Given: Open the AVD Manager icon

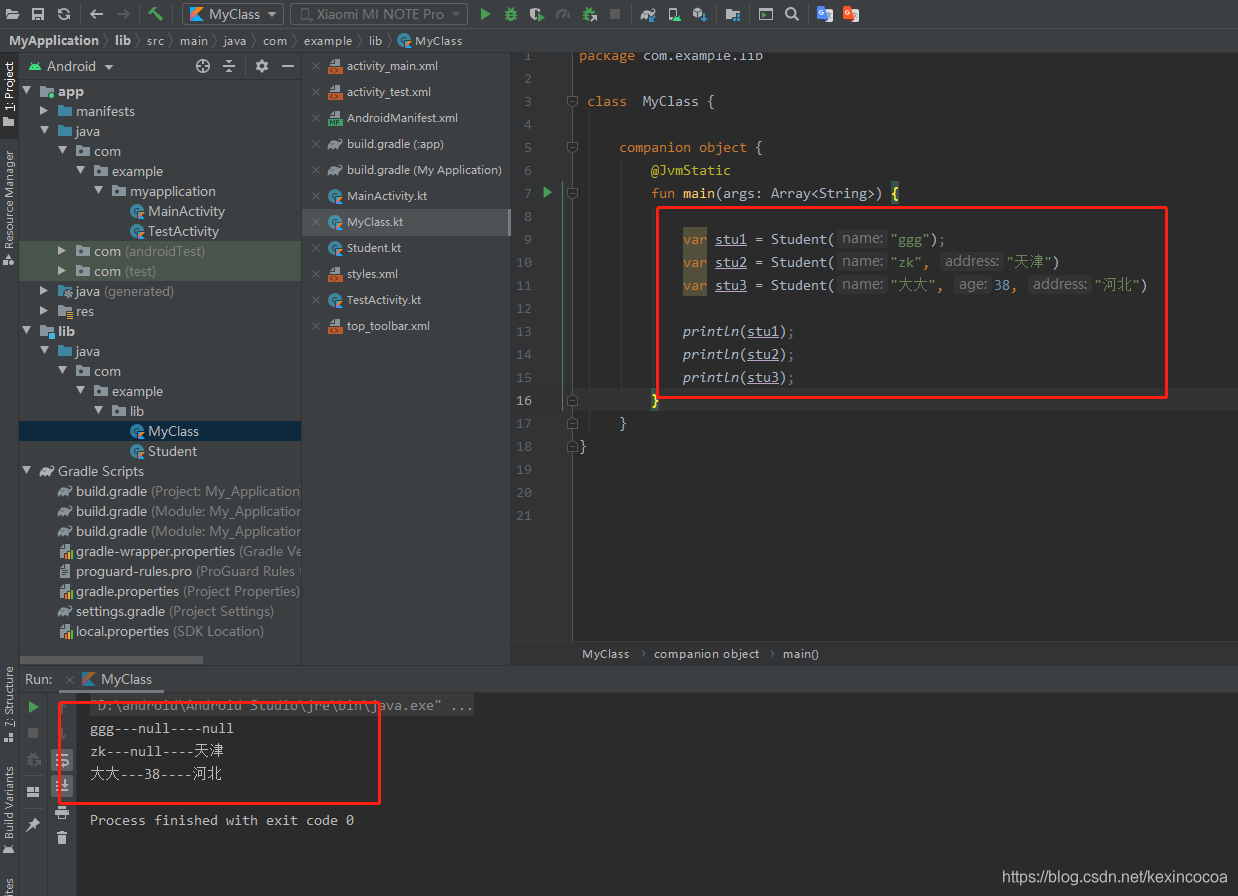Looking at the screenshot, I should click(674, 14).
